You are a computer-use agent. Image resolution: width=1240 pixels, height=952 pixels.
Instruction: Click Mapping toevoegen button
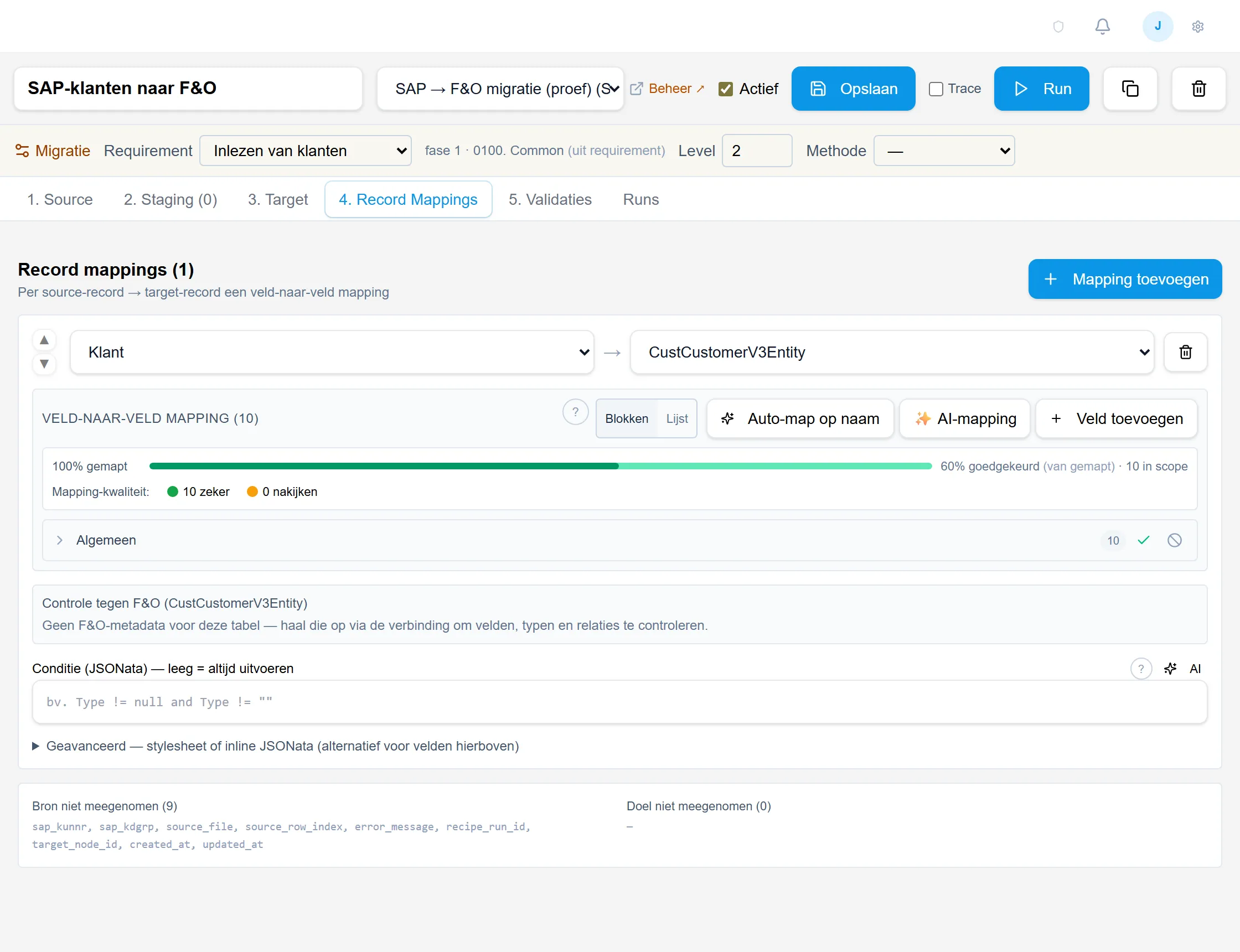tap(1124, 279)
